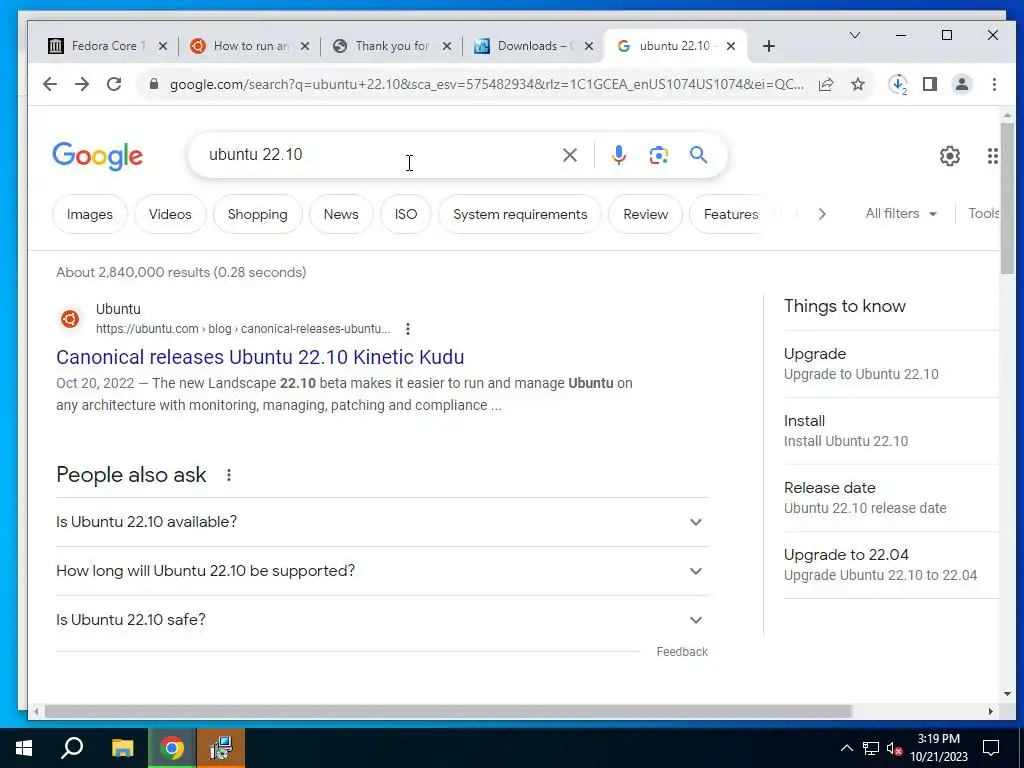
Task: Open the taskbar clock showing 3:19 PM
Action: [938, 748]
